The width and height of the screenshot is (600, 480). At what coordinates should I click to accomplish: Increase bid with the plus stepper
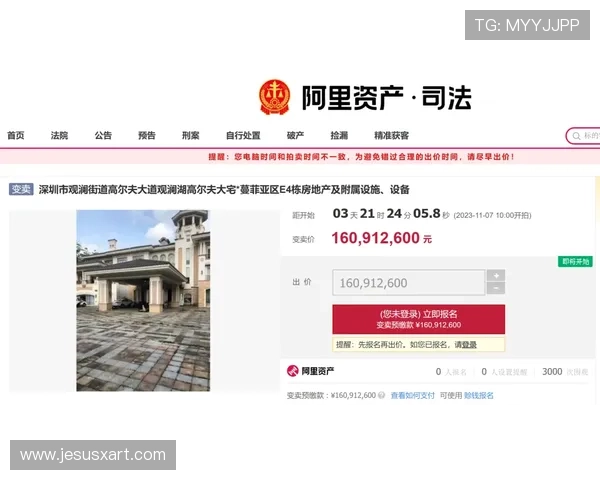point(496,276)
